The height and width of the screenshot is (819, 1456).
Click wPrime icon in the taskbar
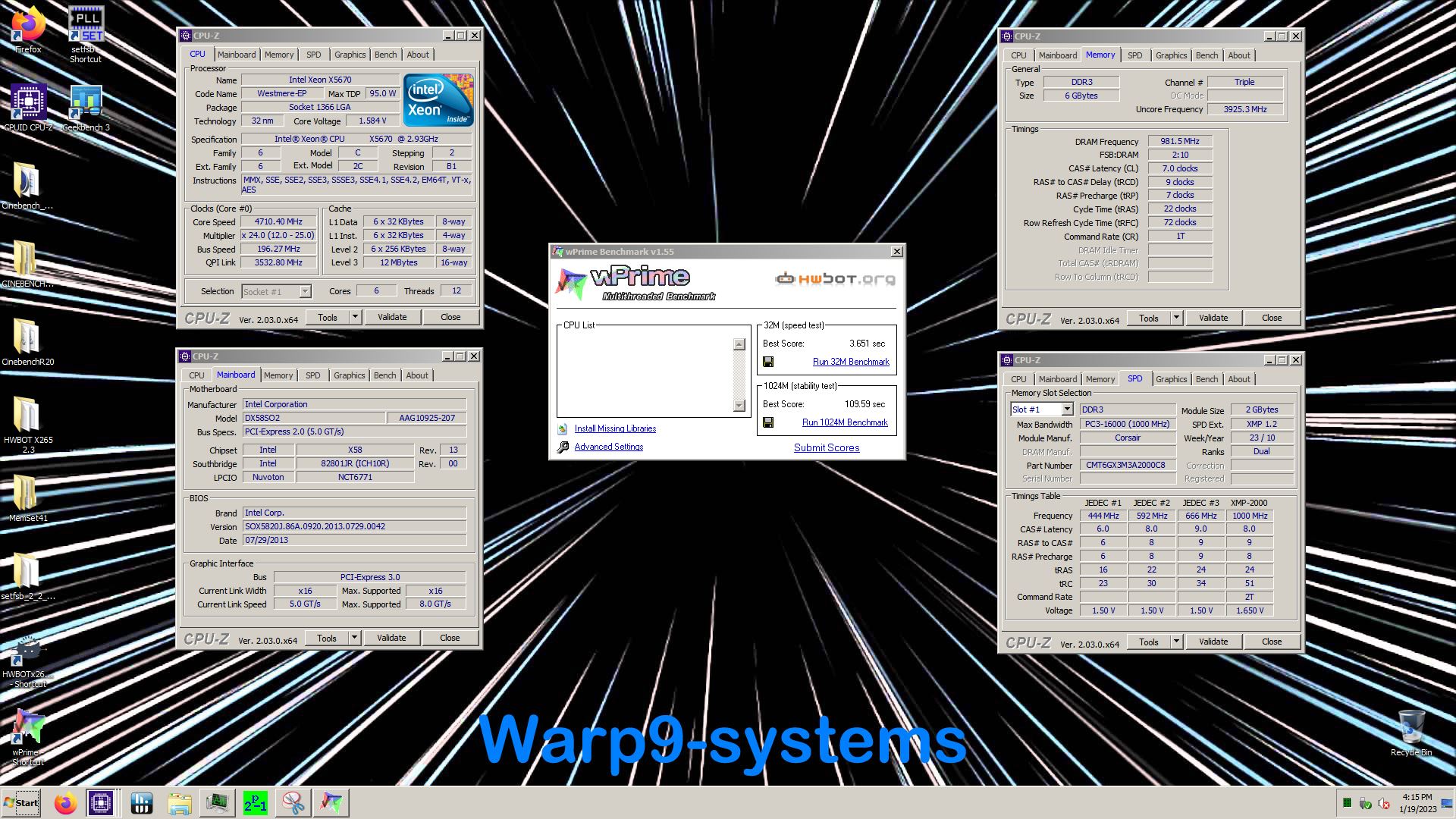pyautogui.click(x=331, y=803)
